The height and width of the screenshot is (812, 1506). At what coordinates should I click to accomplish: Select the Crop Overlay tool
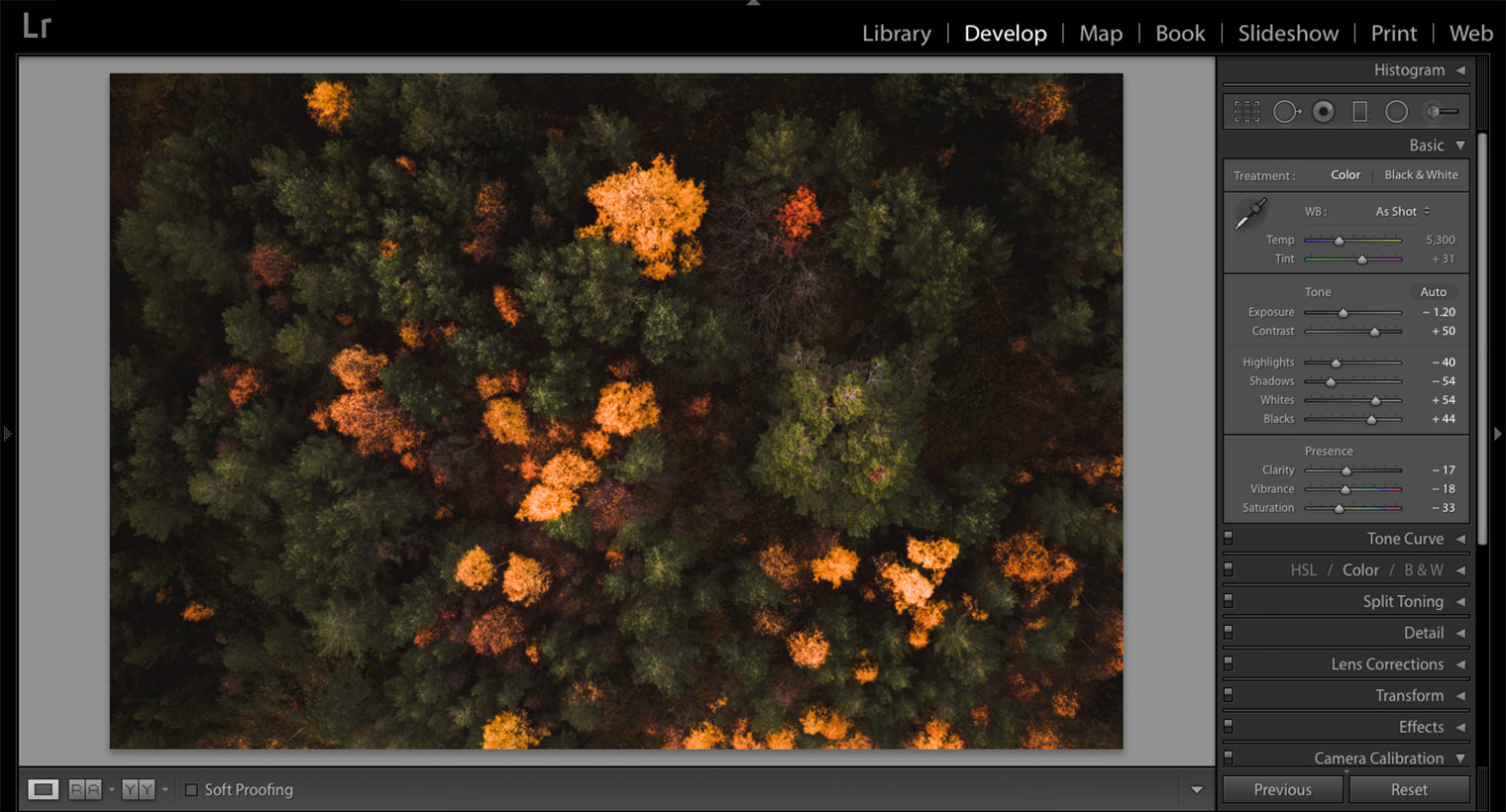pos(1245,111)
